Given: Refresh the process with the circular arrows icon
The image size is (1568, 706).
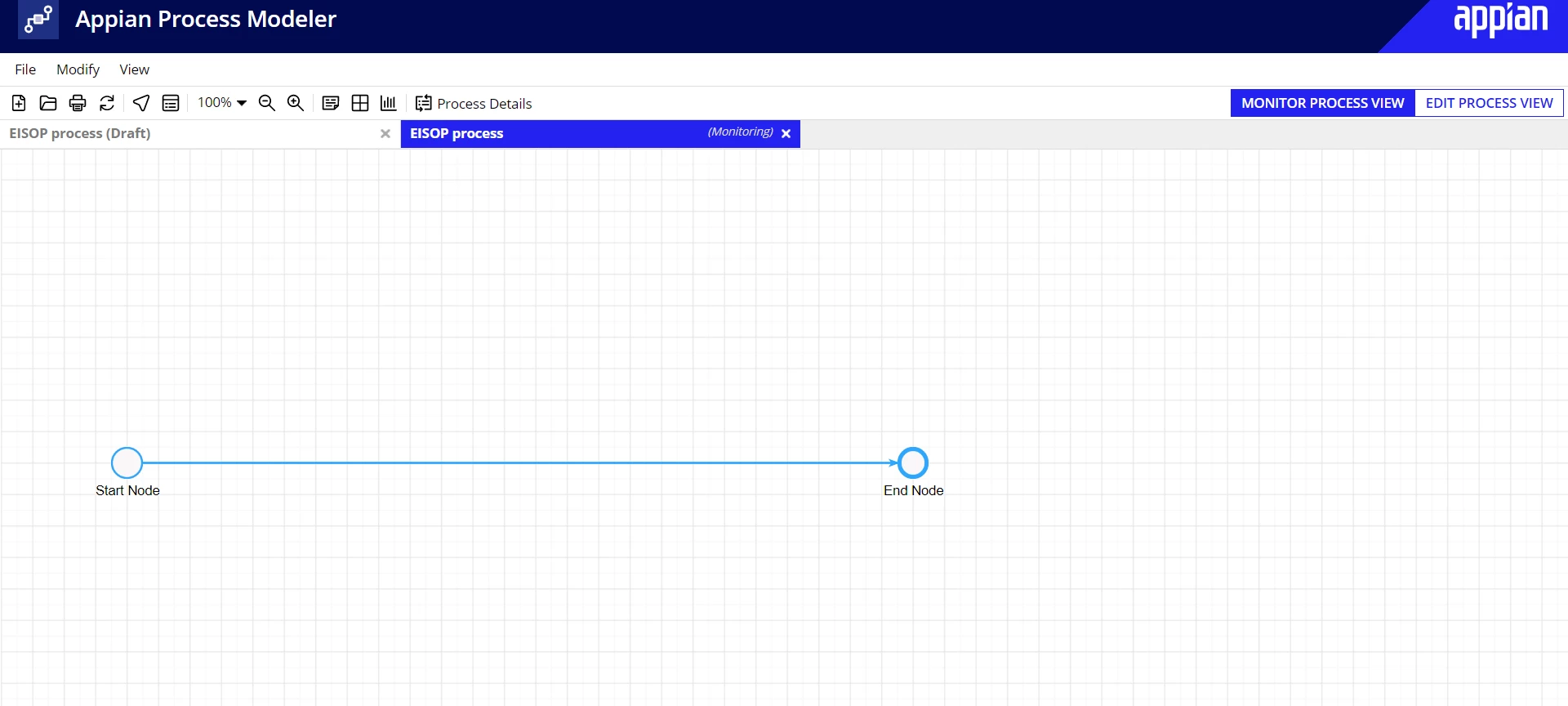Looking at the screenshot, I should pos(107,103).
